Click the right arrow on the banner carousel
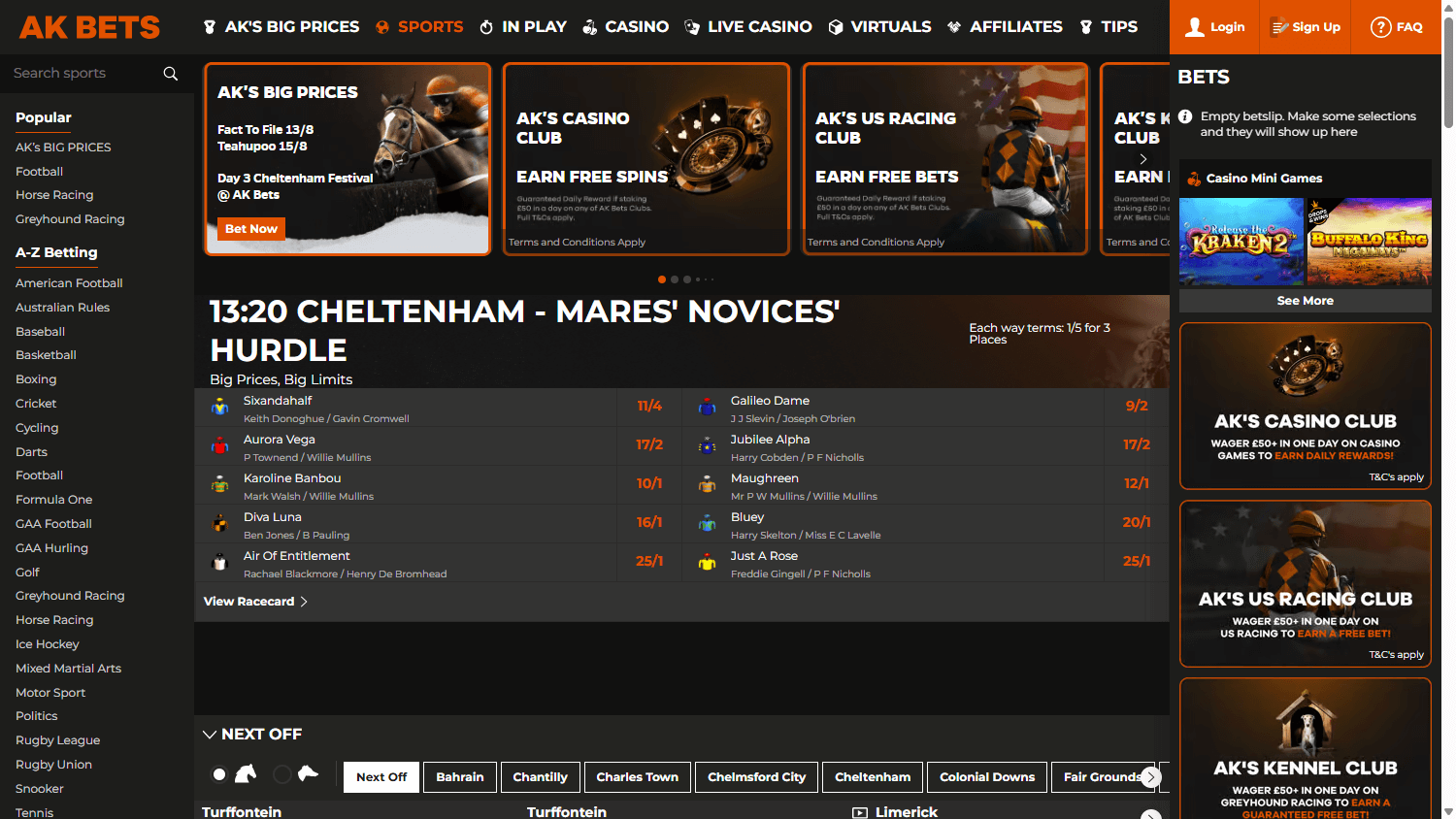Viewport: 1456px width, 819px height. [1144, 158]
